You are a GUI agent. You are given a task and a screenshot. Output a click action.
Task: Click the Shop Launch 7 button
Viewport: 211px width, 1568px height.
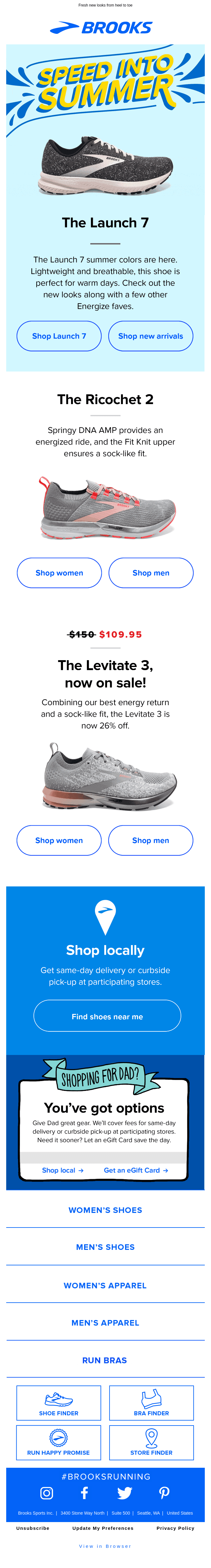(59, 336)
